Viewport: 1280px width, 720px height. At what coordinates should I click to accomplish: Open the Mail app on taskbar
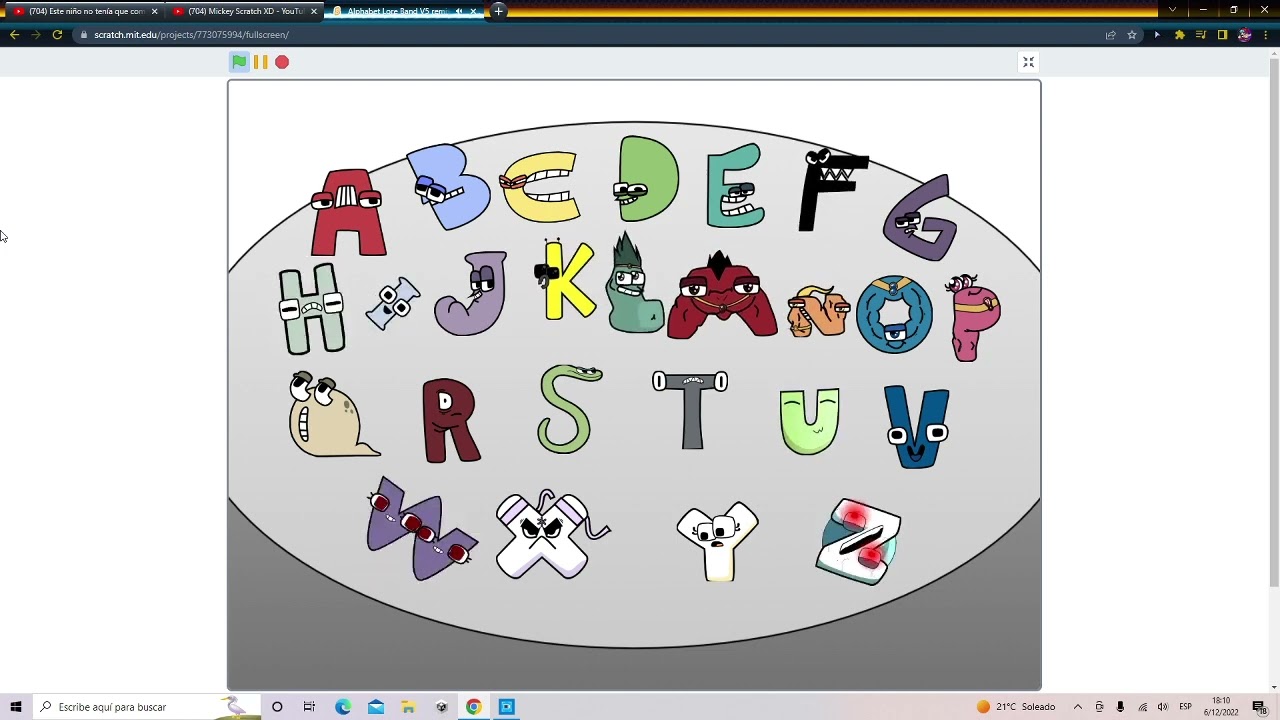click(376, 707)
